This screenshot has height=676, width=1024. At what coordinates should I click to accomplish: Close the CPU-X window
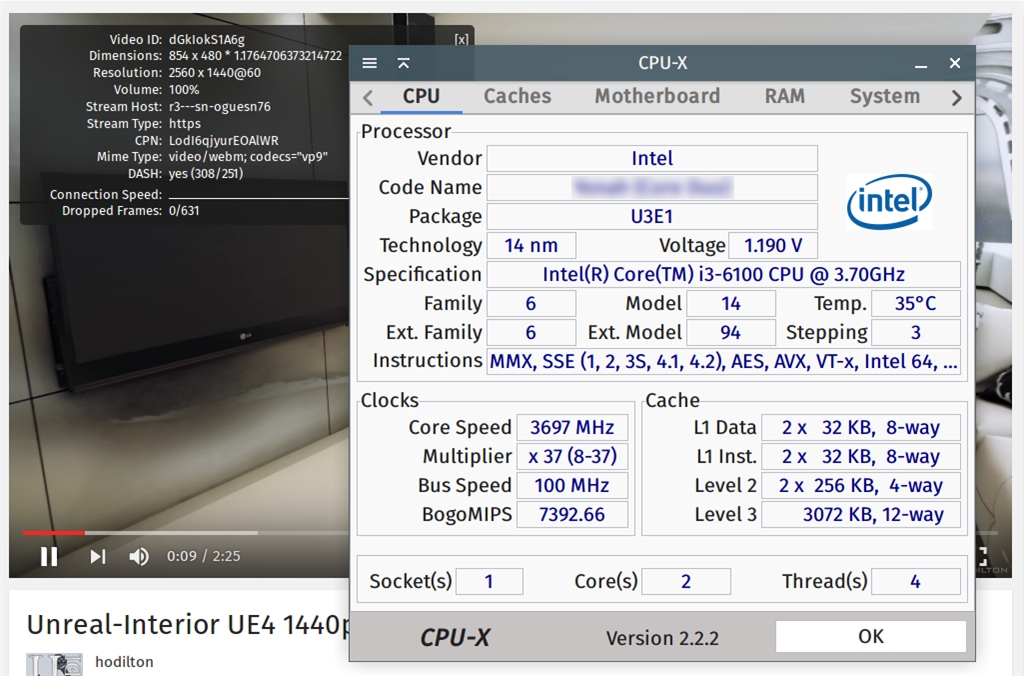pos(955,63)
